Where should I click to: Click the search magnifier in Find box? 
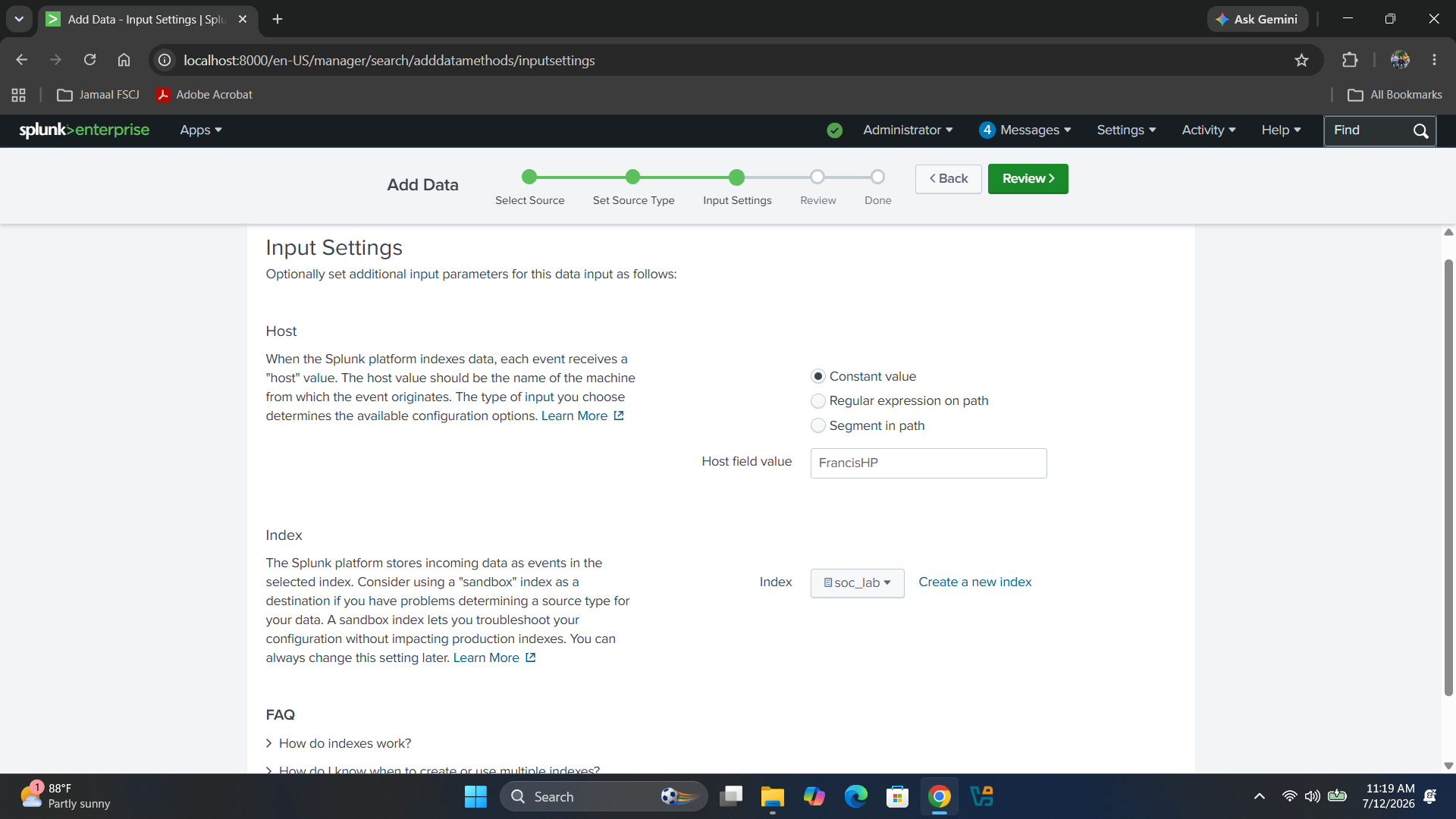[x=1420, y=130]
